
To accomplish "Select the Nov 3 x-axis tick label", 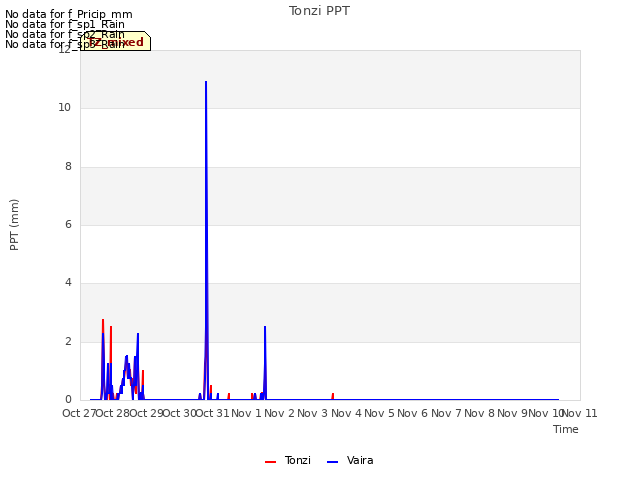I will coord(313,413).
